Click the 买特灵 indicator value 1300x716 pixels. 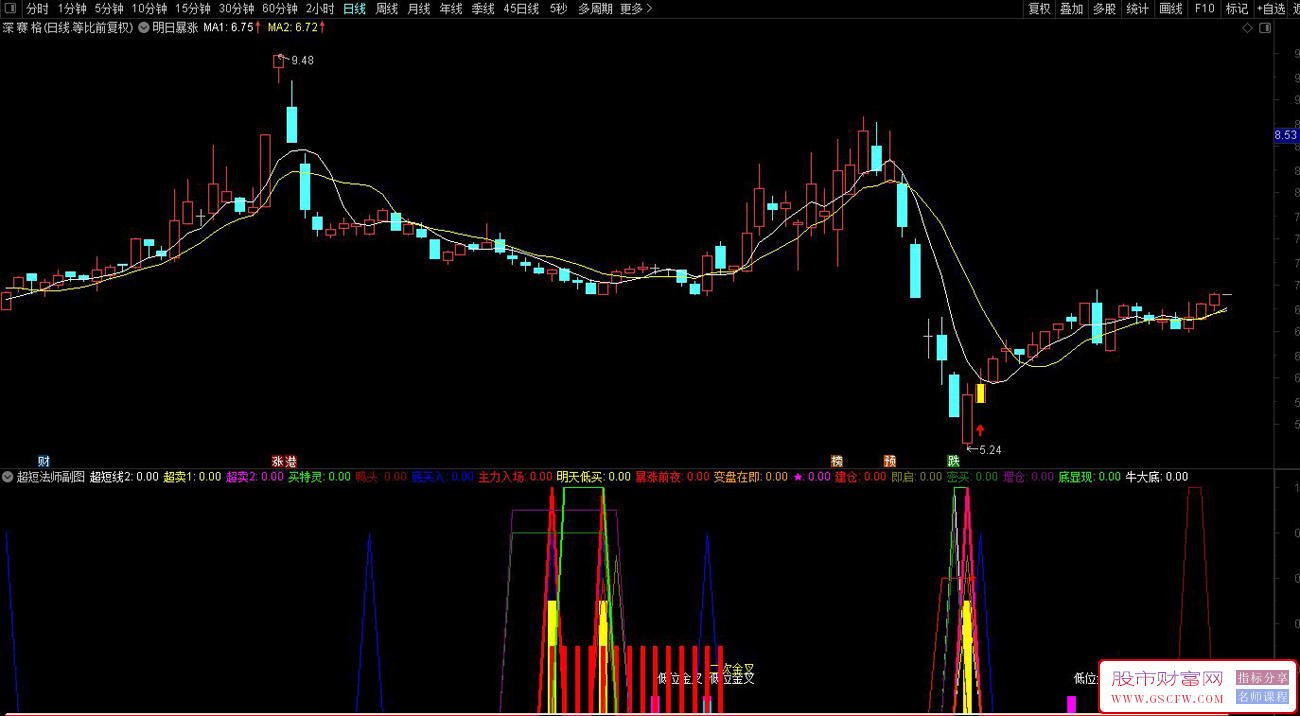tap(320, 477)
